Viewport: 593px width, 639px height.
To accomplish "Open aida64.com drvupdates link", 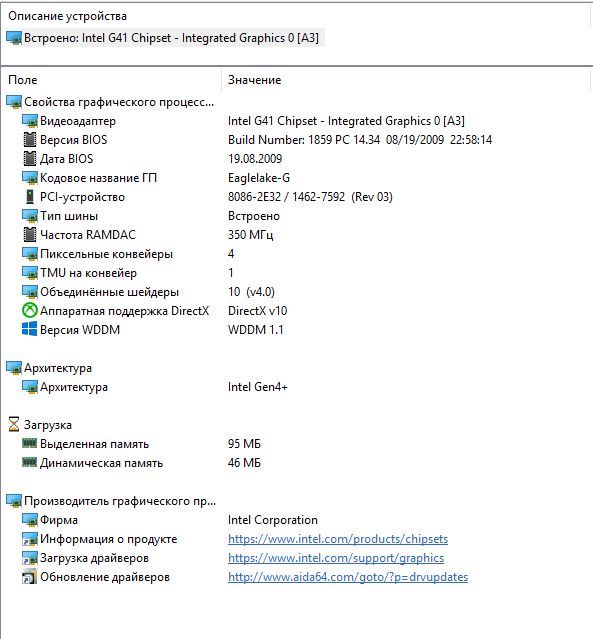I will [348, 577].
